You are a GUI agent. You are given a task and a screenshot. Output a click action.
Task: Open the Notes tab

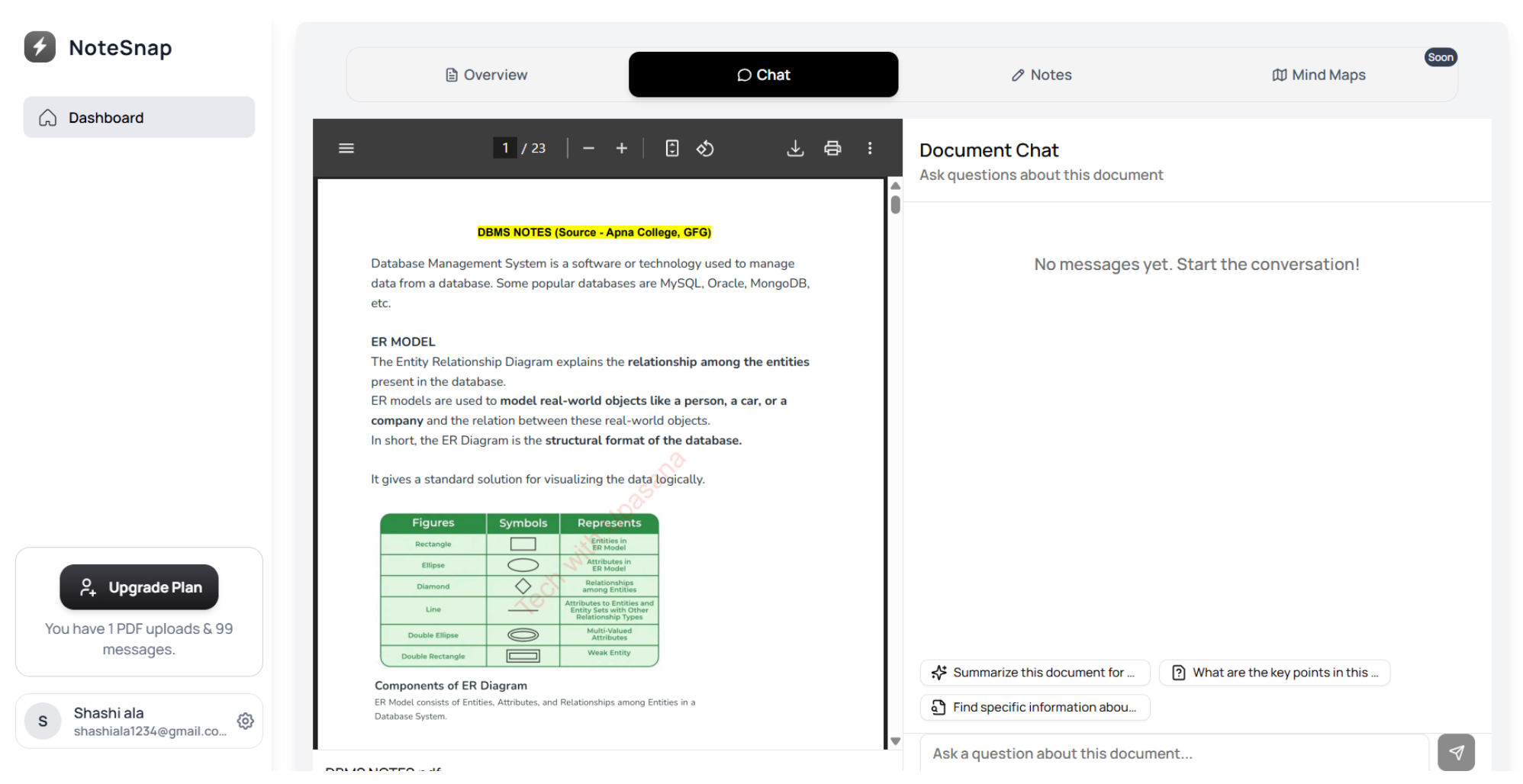1041,75
